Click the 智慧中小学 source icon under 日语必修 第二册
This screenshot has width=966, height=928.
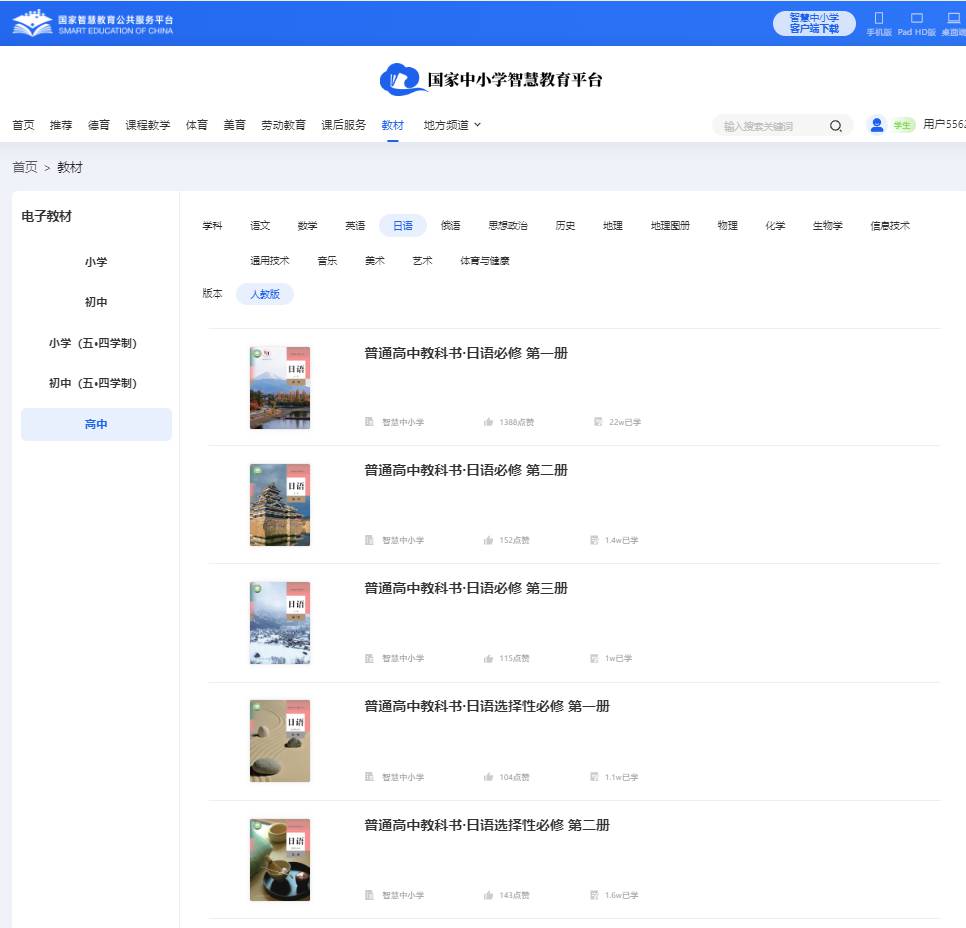(x=369, y=540)
